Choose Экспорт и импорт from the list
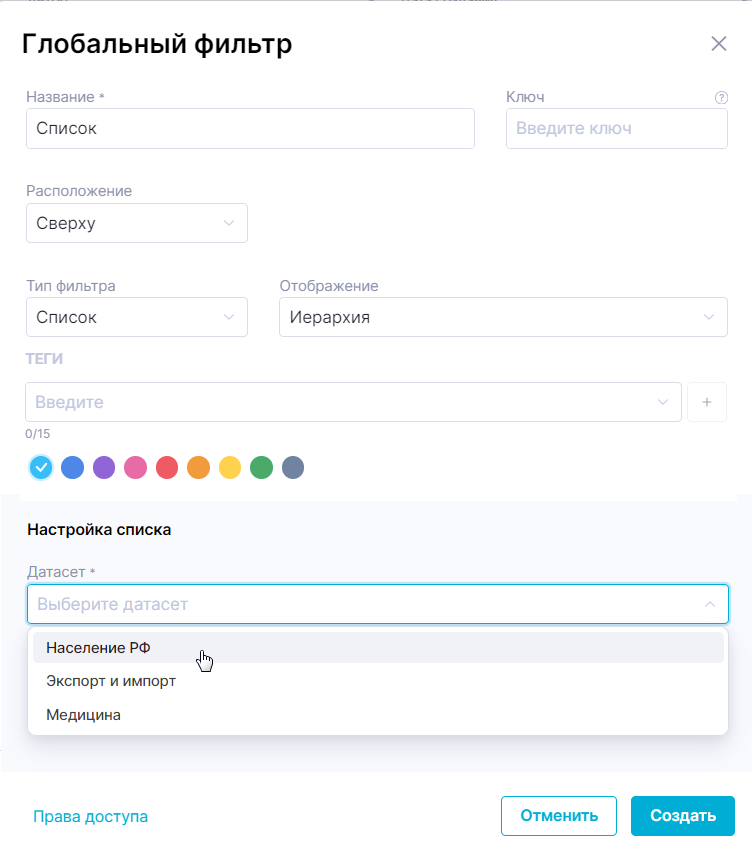The image size is (752, 854). click(x=111, y=681)
